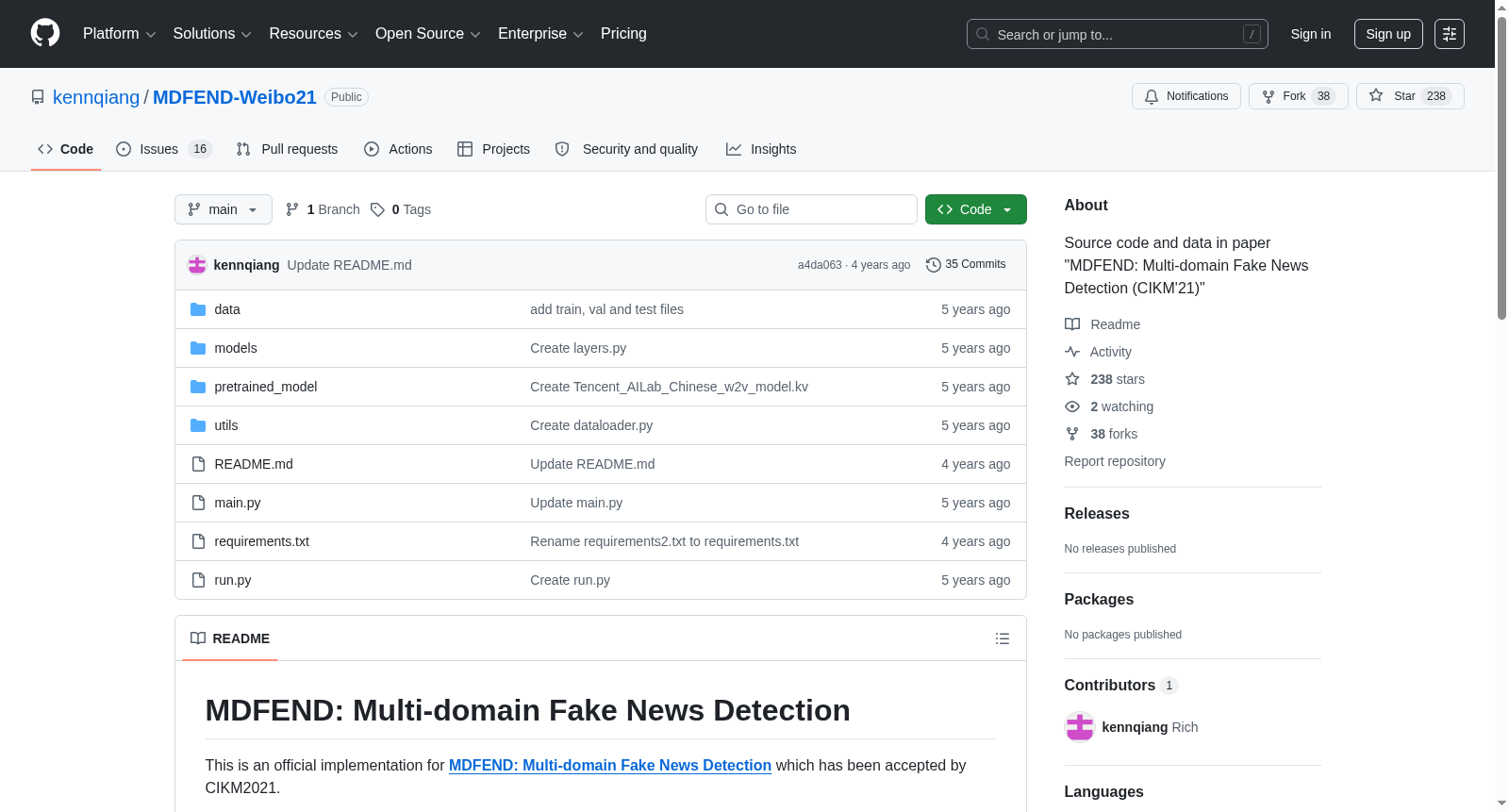Expand the Open Source menu
The height and width of the screenshot is (812, 1509).
[x=428, y=34]
